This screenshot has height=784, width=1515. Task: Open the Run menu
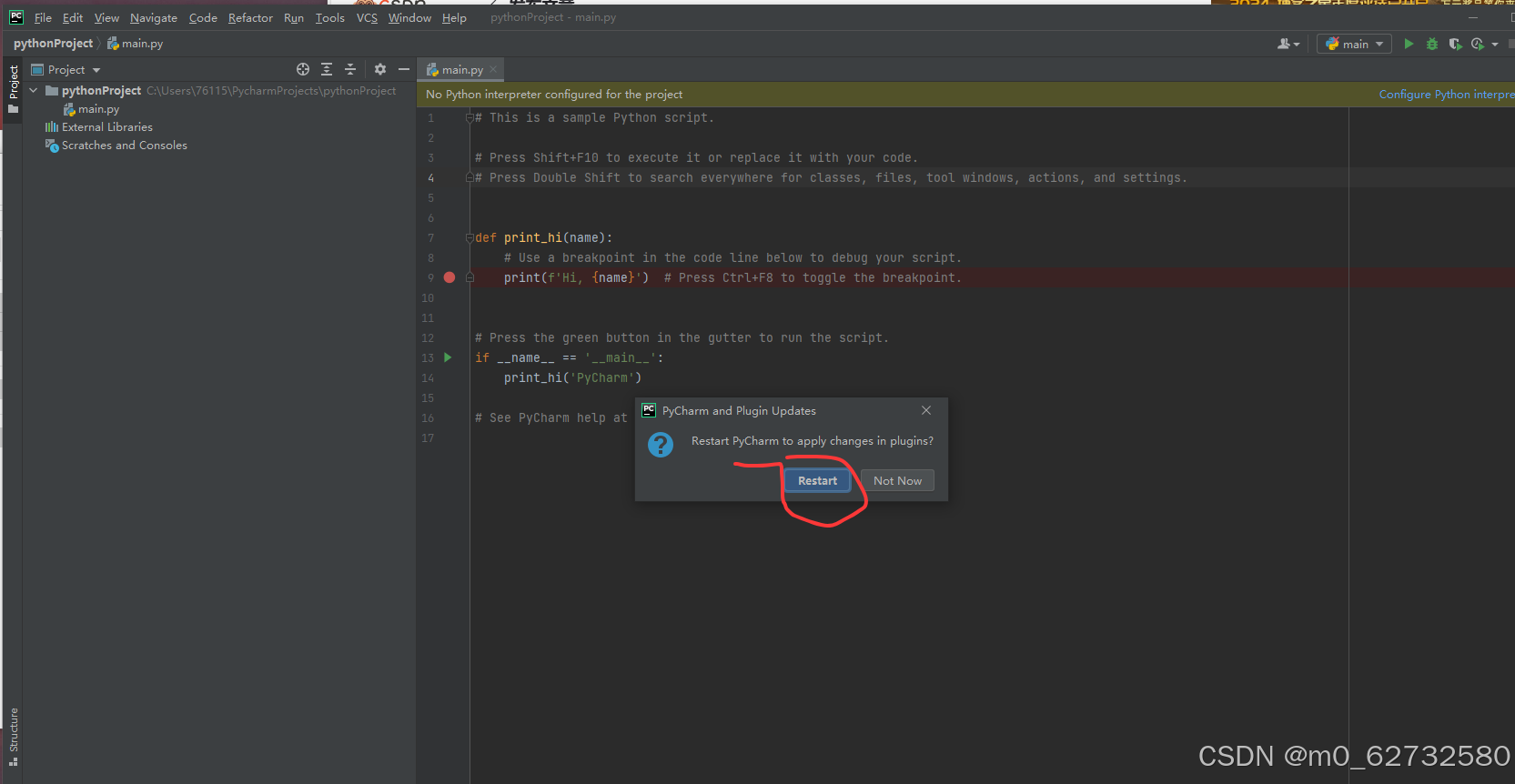[294, 17]
